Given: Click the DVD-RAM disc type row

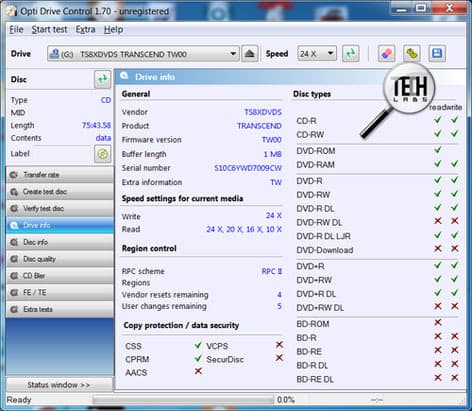Looking at the screenshot, I should click(378, 164).
